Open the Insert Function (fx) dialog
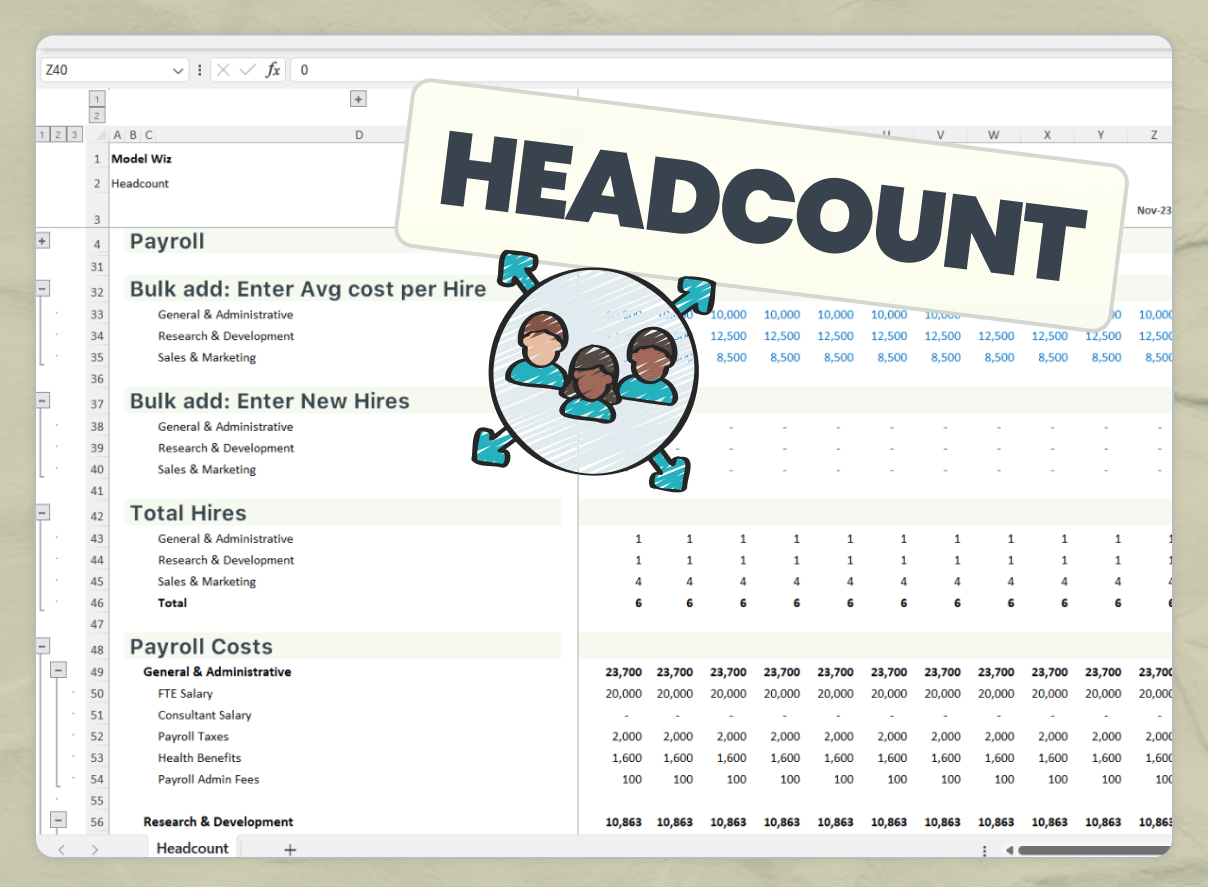The image size is (1208, 887). point(272,69)
